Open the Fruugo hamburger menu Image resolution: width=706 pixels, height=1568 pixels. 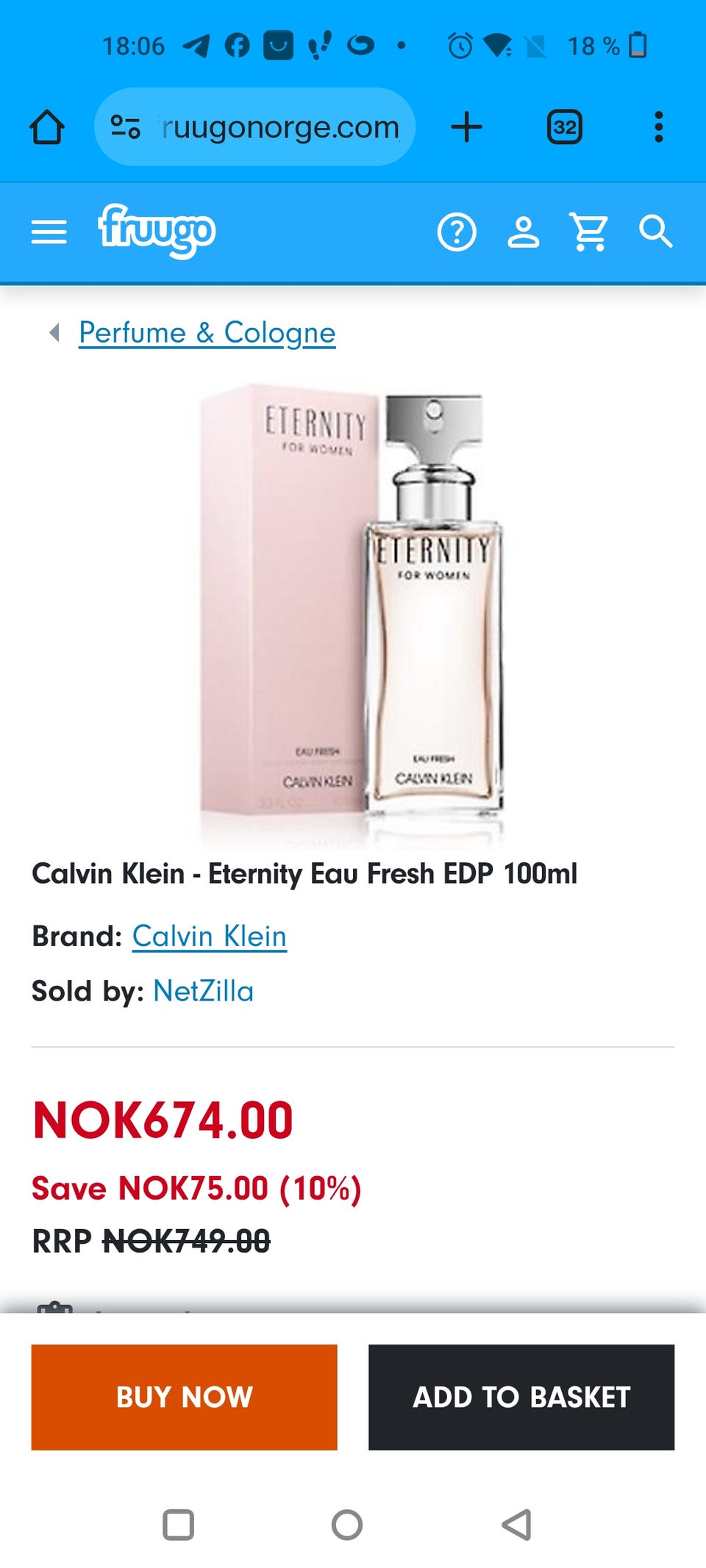click(49, 232)
